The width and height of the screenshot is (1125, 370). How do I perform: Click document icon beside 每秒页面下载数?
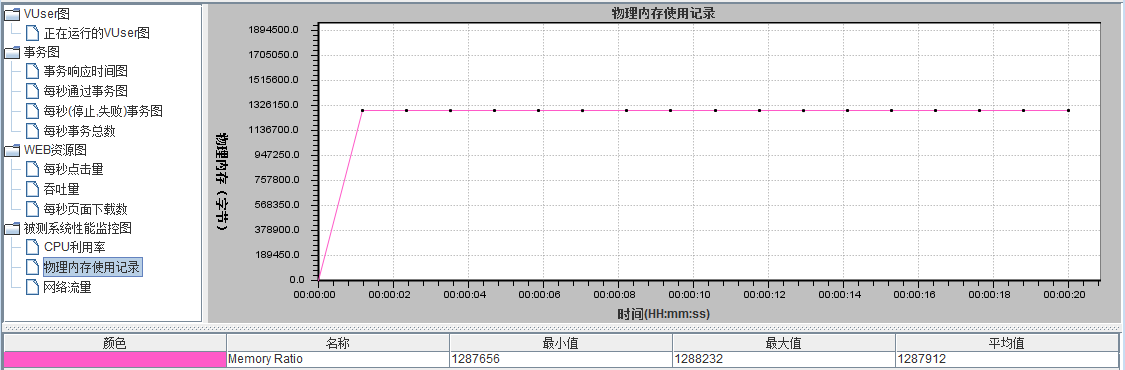tap(32, 209)
